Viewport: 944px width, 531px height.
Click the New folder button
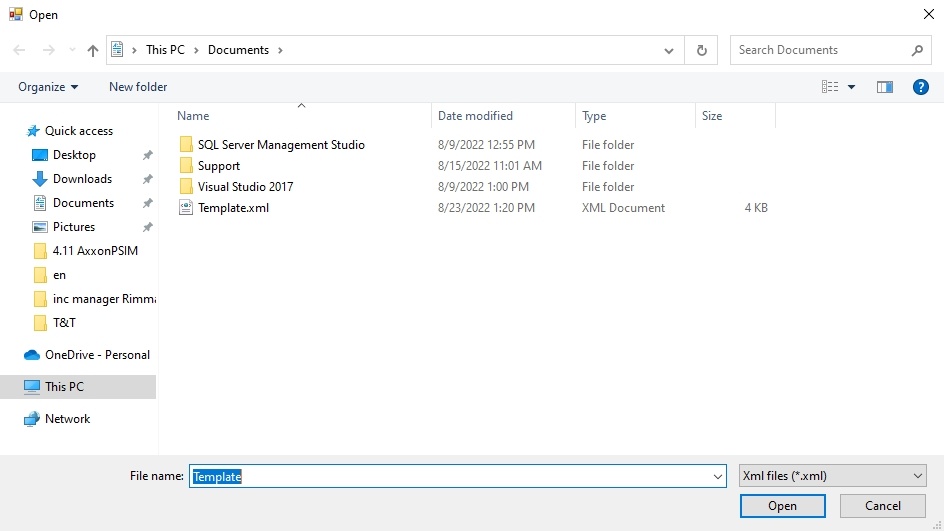(x=138, y=87)
